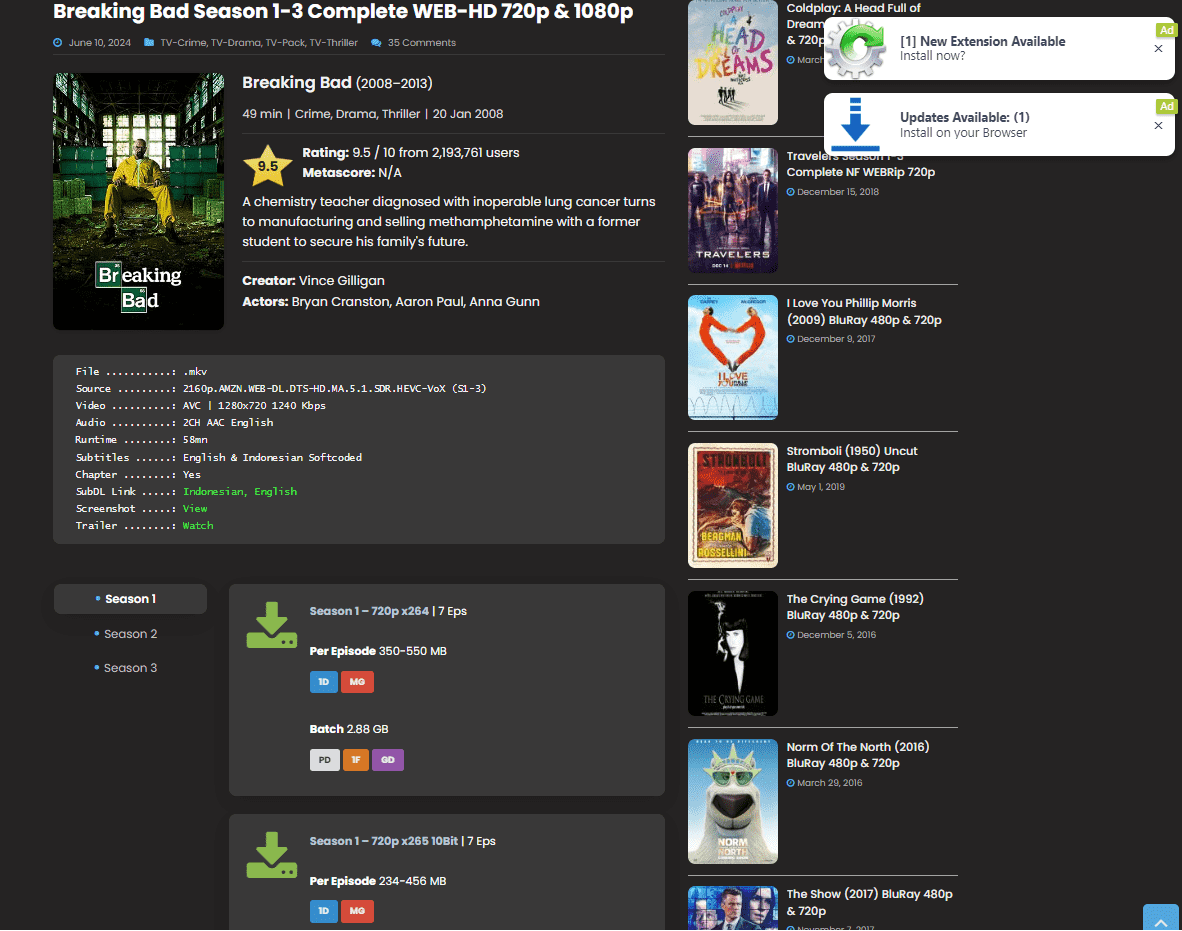This screenshot has height=931, width=1182.
Task: Click the scroll-to-top arrow button
Action: click(x=1161, y=918)
